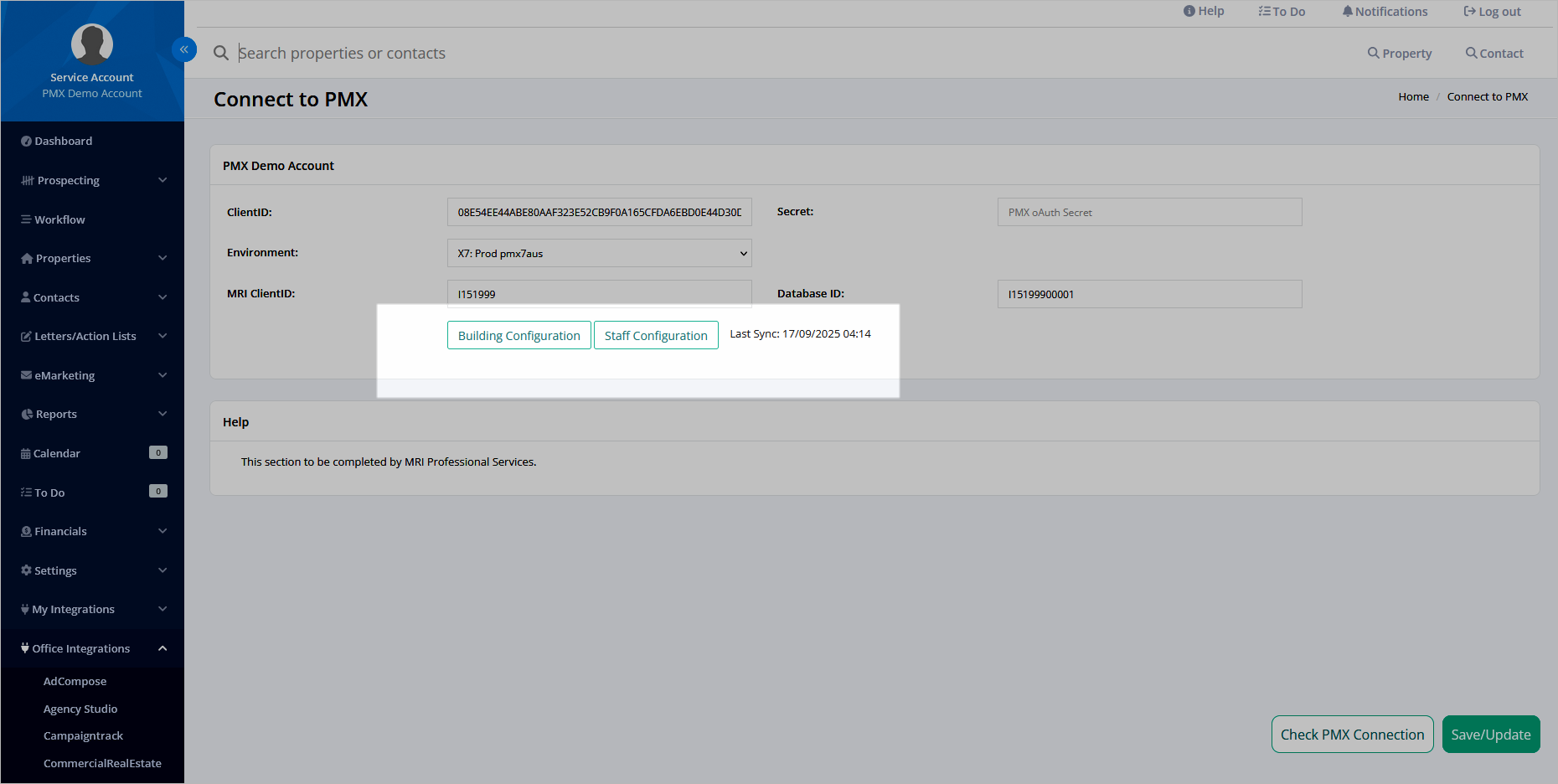Open Help from the top bar
This screenshot has width=1558, height=784.
point(1204,11)
